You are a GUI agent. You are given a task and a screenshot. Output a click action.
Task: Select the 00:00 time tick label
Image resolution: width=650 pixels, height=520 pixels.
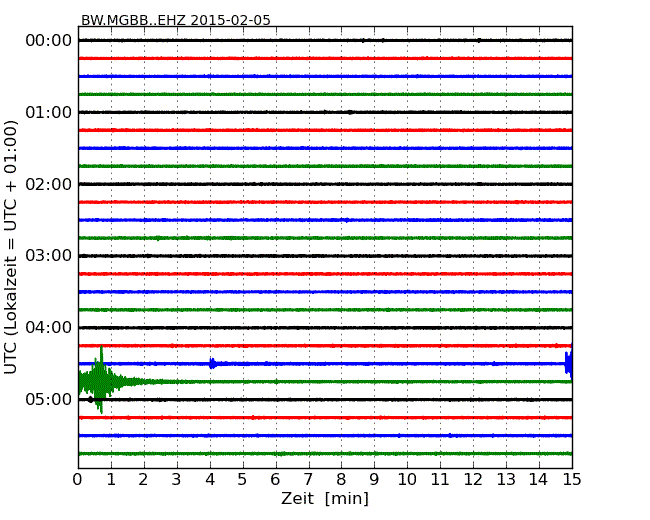coord(49,41)
